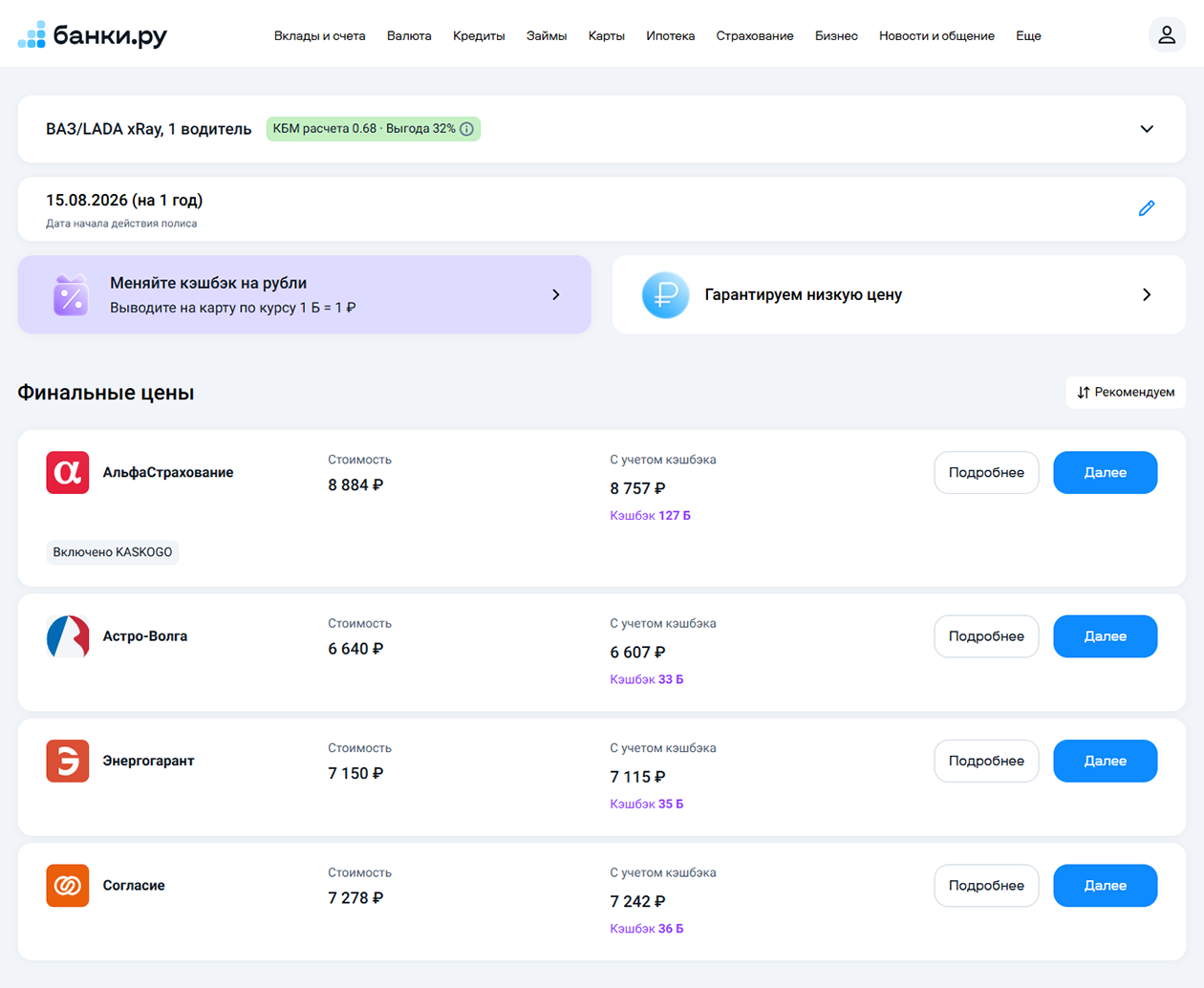Click the Гарантируем низкую цену text

(x=804, y=295)
